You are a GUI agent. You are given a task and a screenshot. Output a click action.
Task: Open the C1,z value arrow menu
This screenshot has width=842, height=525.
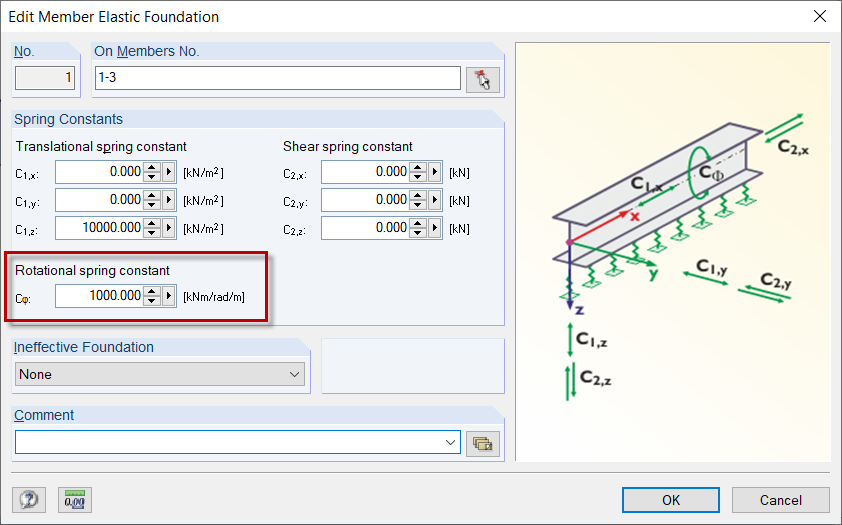[169, 228]
